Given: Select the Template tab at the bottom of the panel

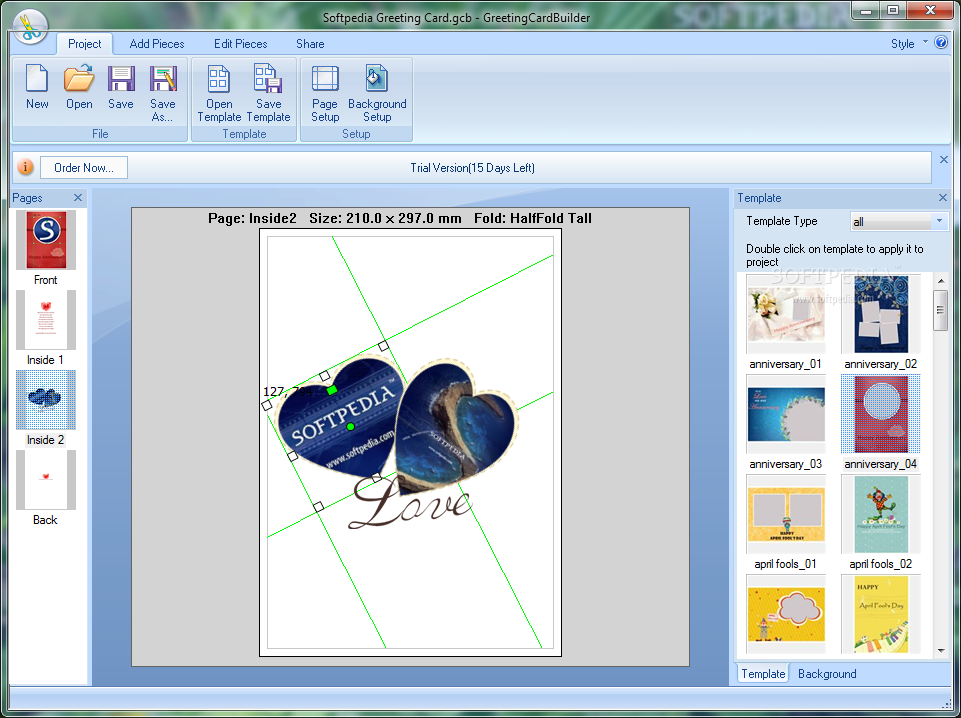Looking at the screenshot, I should click(x=763, y=673).
